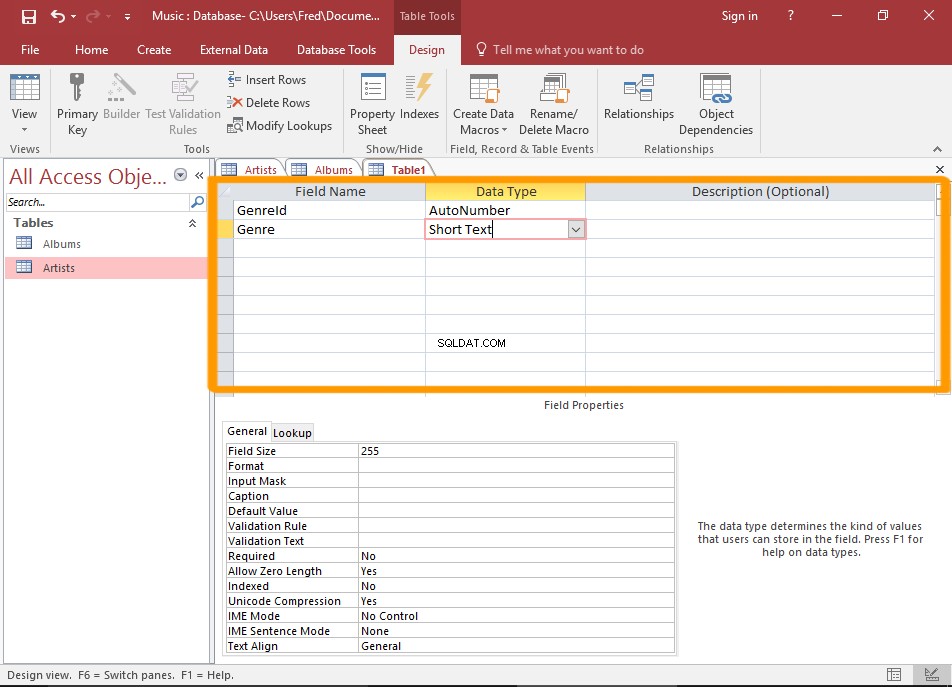This screenshot has height=687, width=952.
Task: Toggle the Property Sheet icon
Action: pos(373,88)
